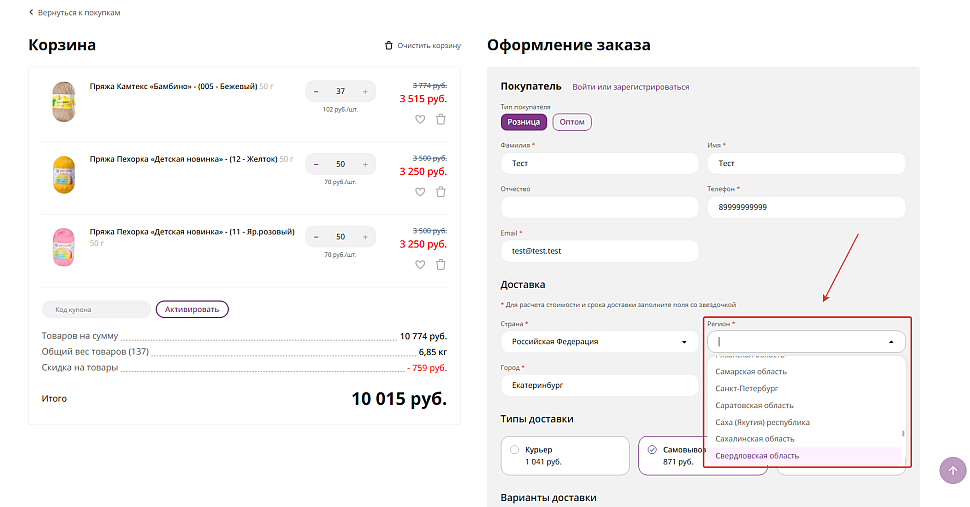Screen dimensions: 970x507
Task: Switch buyer type to Оптом
Action: (572, 122)
